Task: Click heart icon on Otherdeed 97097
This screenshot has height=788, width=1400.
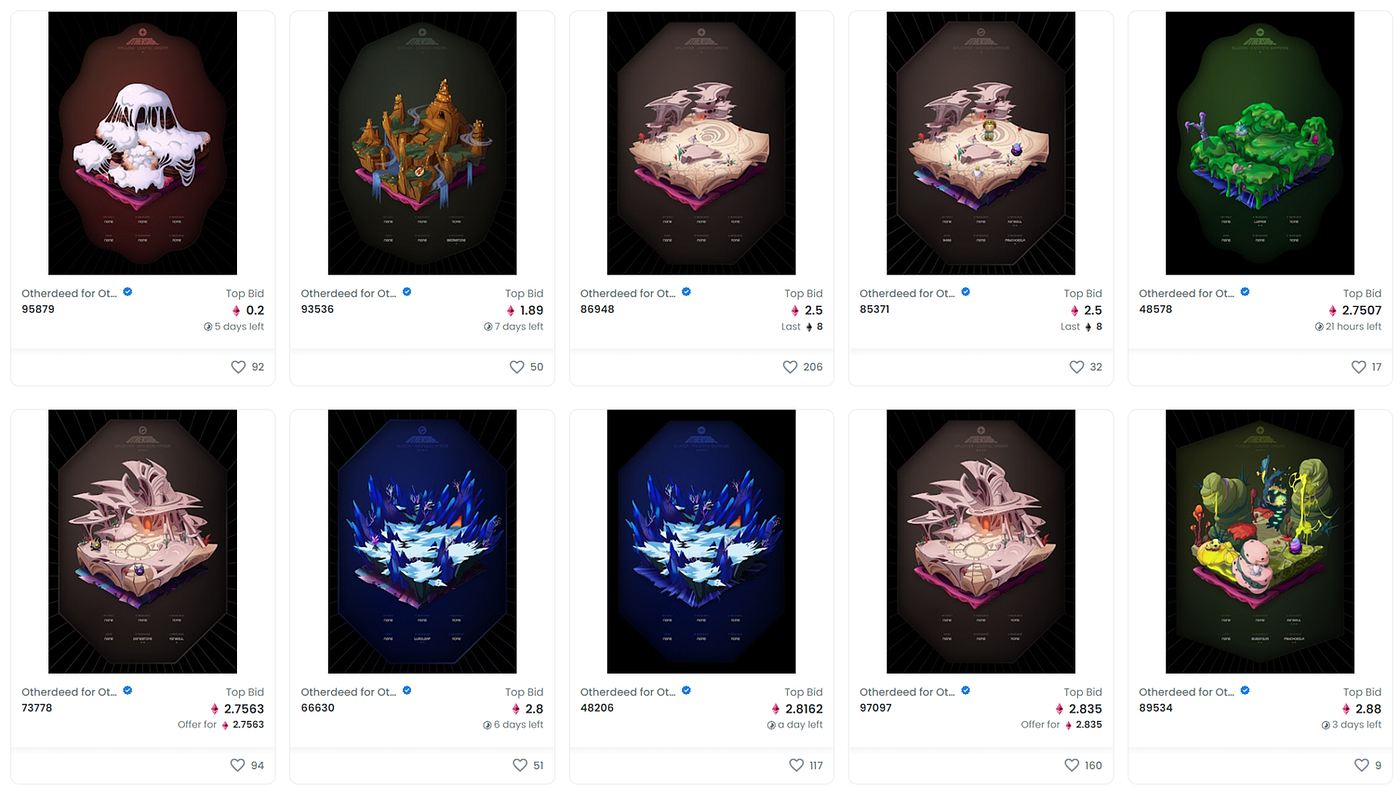Action: coord(1072,765)
